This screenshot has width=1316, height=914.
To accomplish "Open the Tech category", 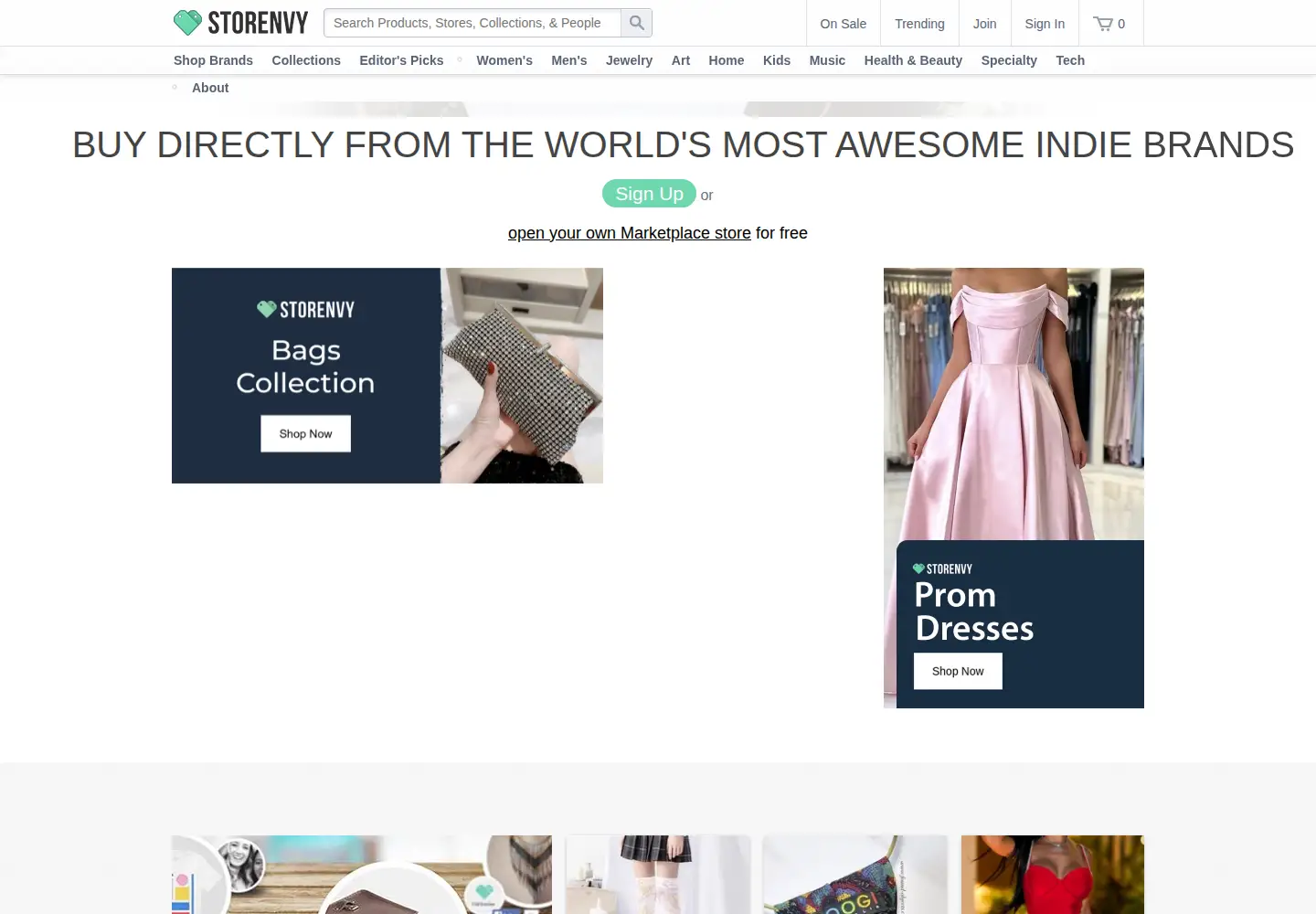I will point(1070,60).
